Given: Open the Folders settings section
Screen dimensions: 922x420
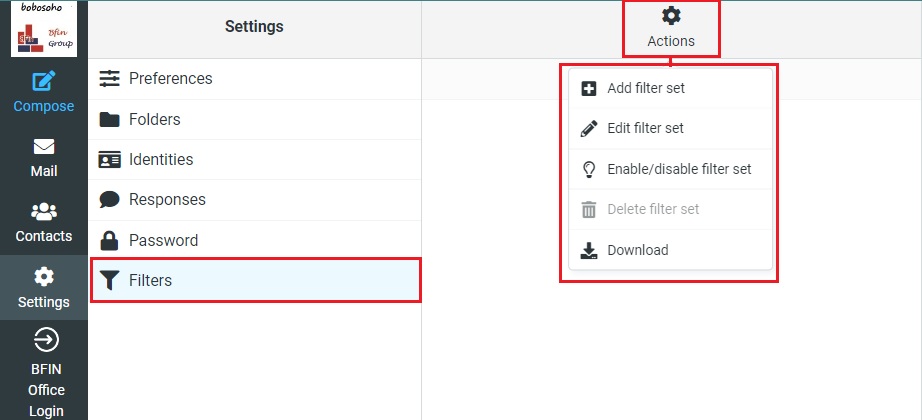Looking at the screenshot, I should tap(154, 119).
